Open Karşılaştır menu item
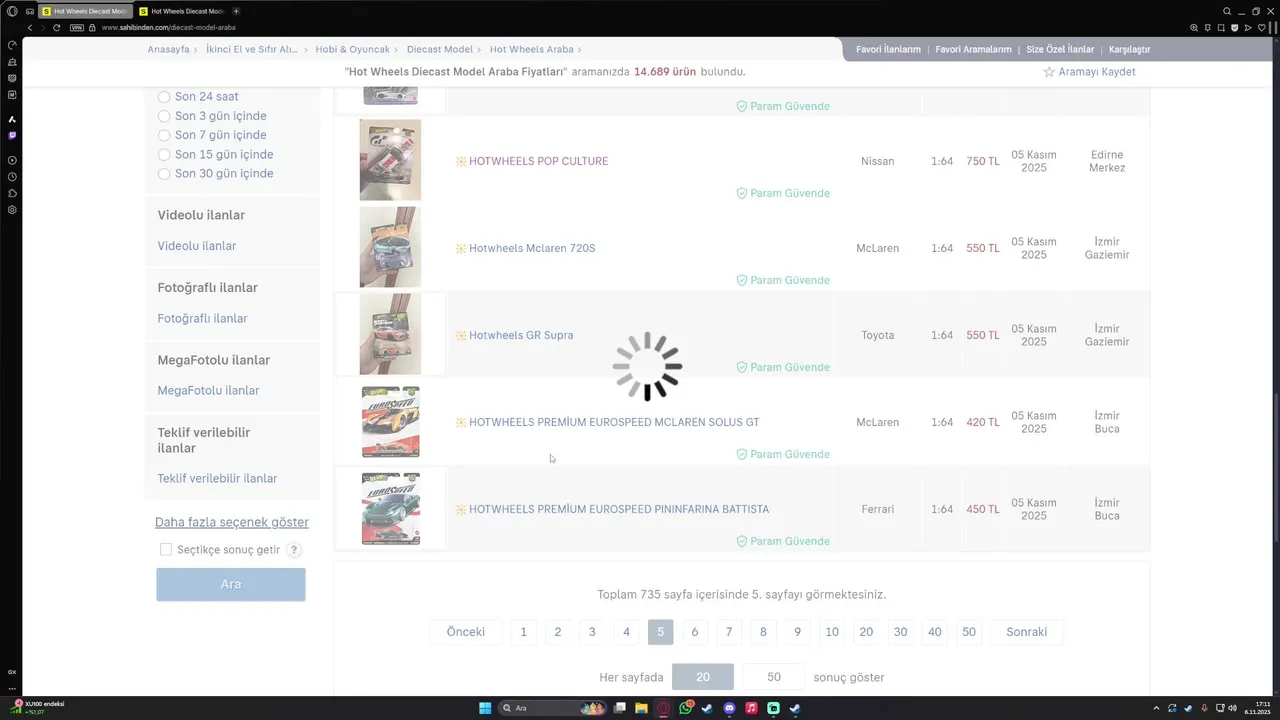Screen dimensions: 1280x720 1130,49
